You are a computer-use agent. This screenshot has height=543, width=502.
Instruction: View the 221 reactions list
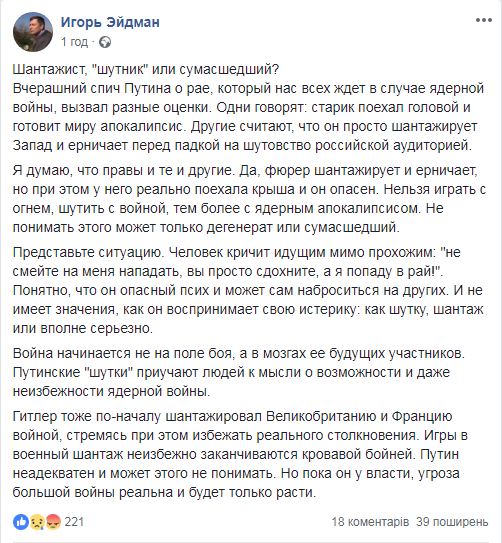click(74, 522)
